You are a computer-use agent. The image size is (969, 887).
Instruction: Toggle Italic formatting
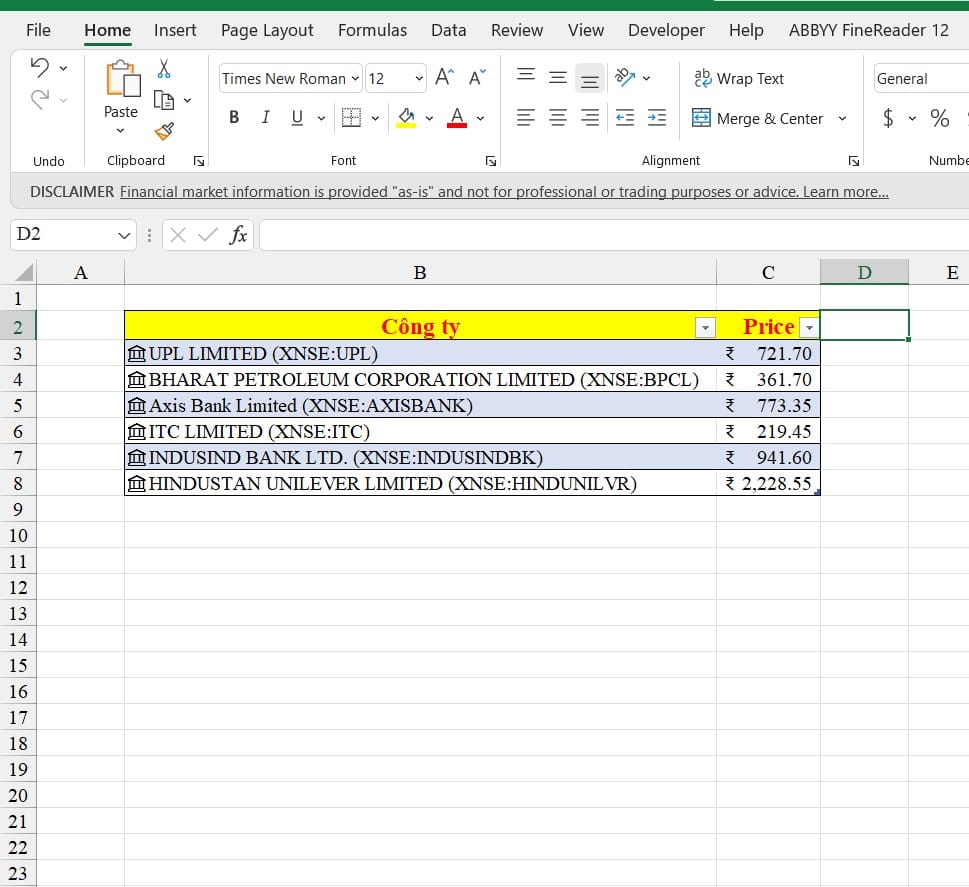click(x=266, y=117)
